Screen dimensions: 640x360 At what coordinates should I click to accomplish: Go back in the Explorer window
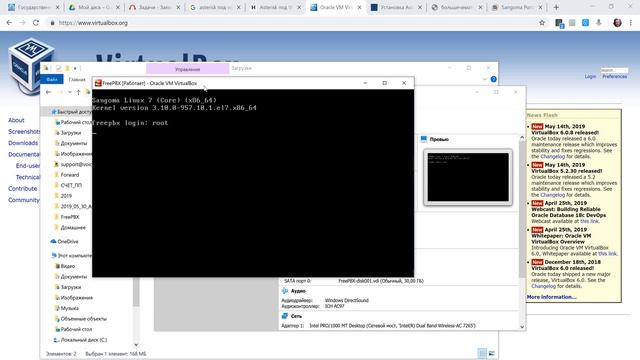[x=48, y=92]
